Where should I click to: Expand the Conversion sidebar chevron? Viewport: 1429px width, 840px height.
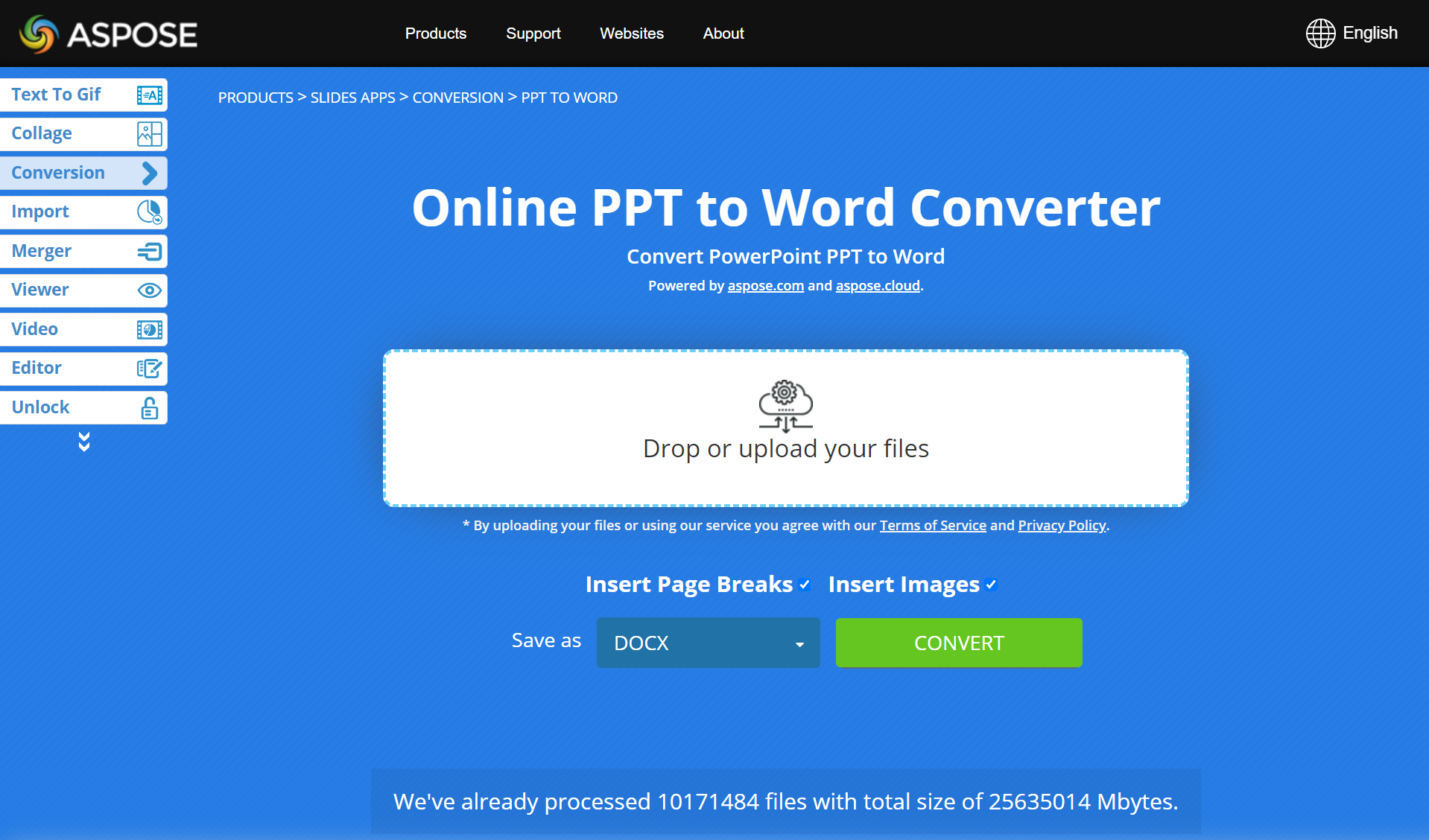[x=149, y=174]
